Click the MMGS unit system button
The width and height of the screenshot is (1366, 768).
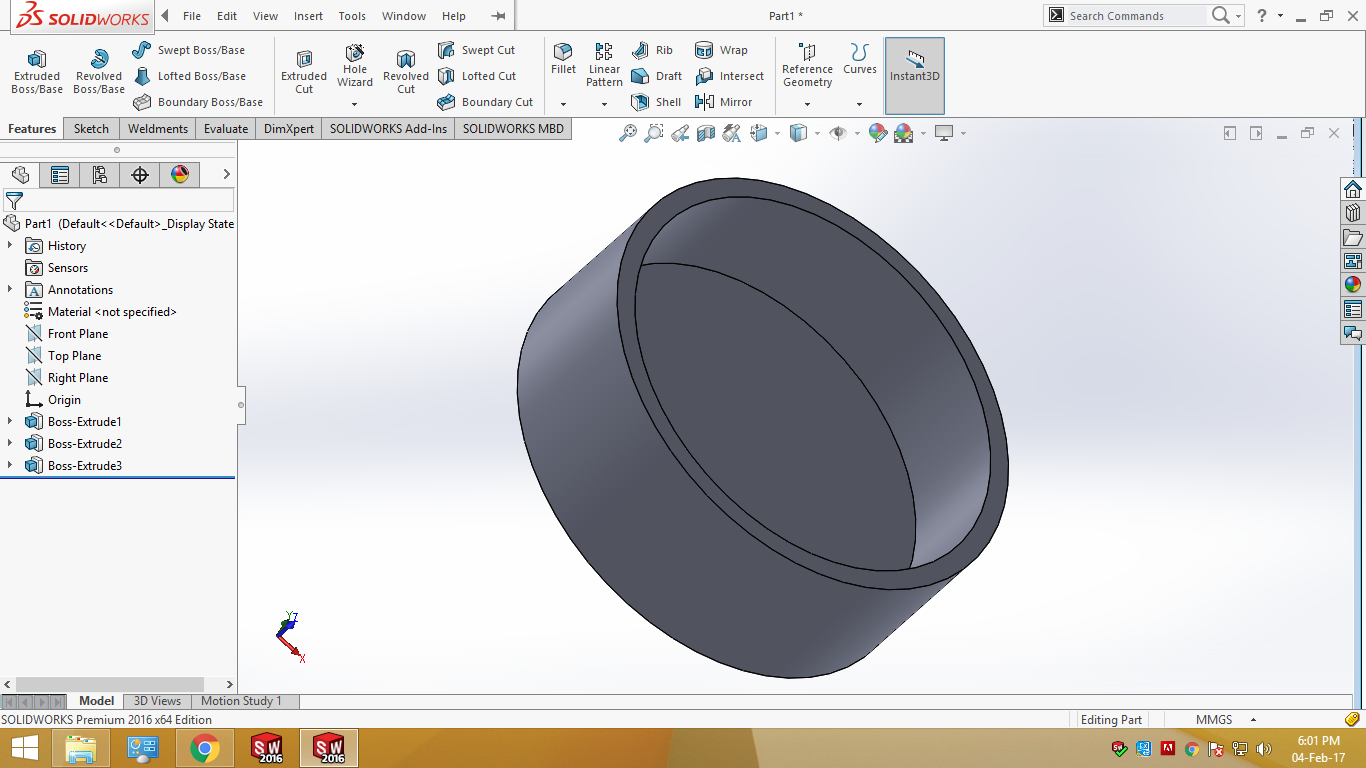[1214, 720]
